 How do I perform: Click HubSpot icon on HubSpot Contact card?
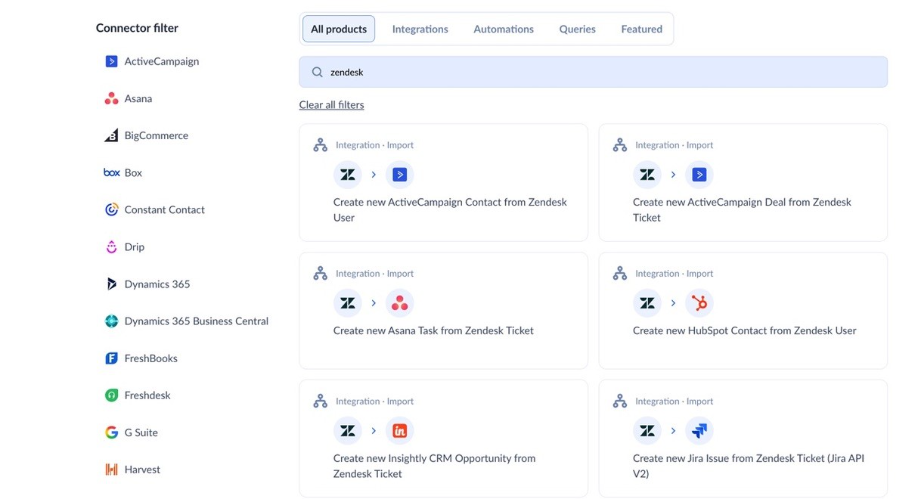pyautogui.click(x=699, y=303)
